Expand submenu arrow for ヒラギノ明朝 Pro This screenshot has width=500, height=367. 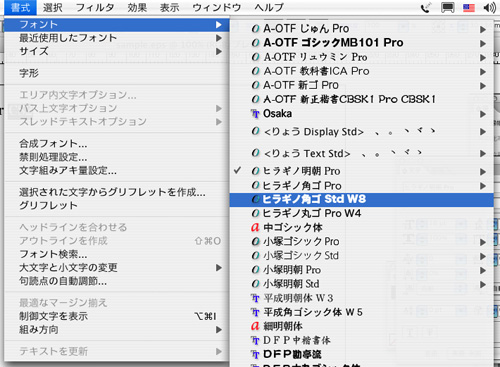point(483,172)
